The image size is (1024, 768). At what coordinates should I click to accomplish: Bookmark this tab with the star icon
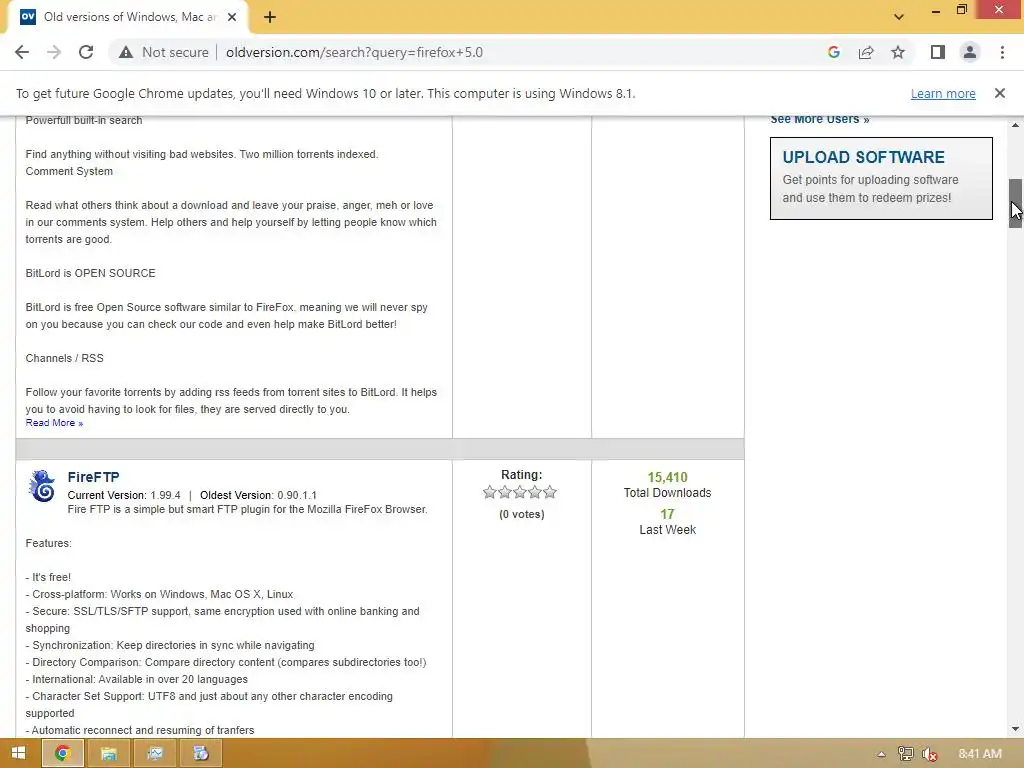point(898,52)
